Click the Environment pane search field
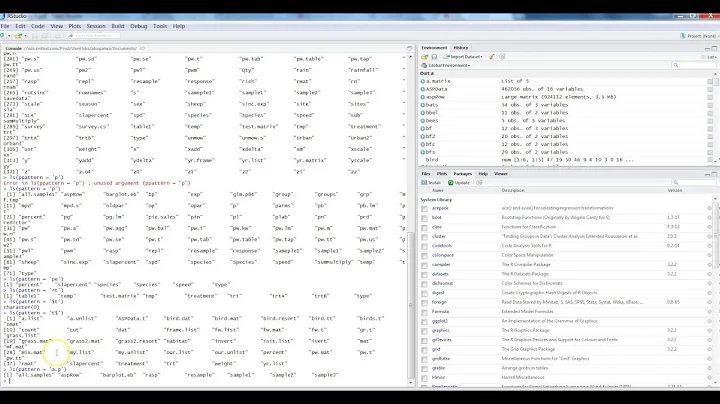The height and width of the screenshot is (404, 720). click(692, 66)
